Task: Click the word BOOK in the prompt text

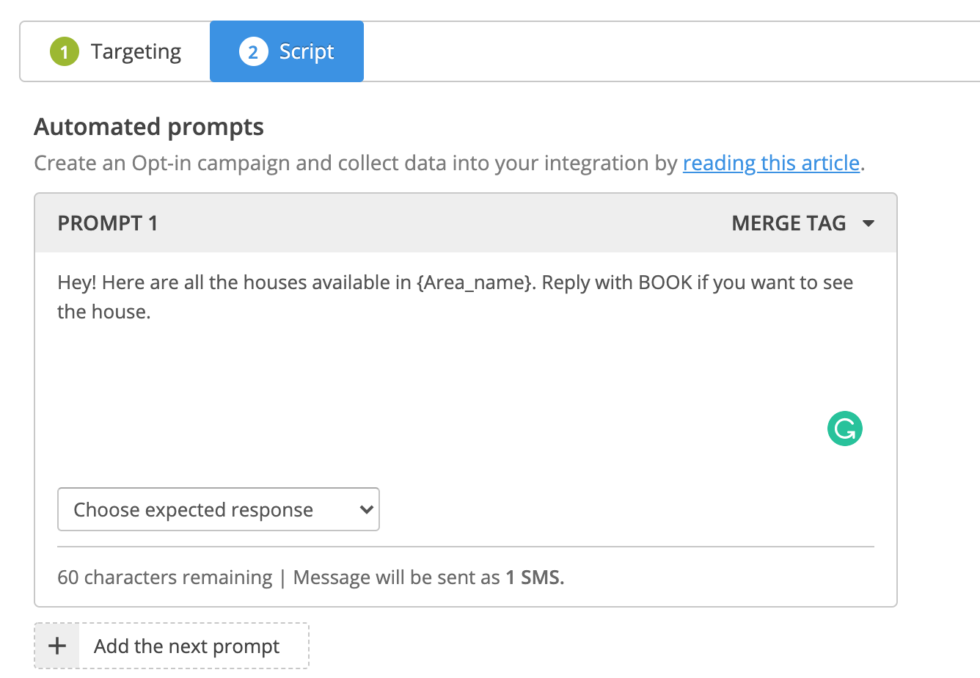Action: click(x=672, y=282)
